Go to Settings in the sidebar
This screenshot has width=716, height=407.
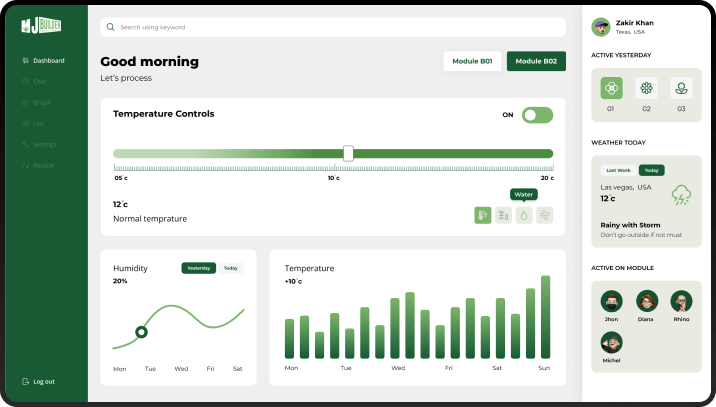(x=44, y=144)
